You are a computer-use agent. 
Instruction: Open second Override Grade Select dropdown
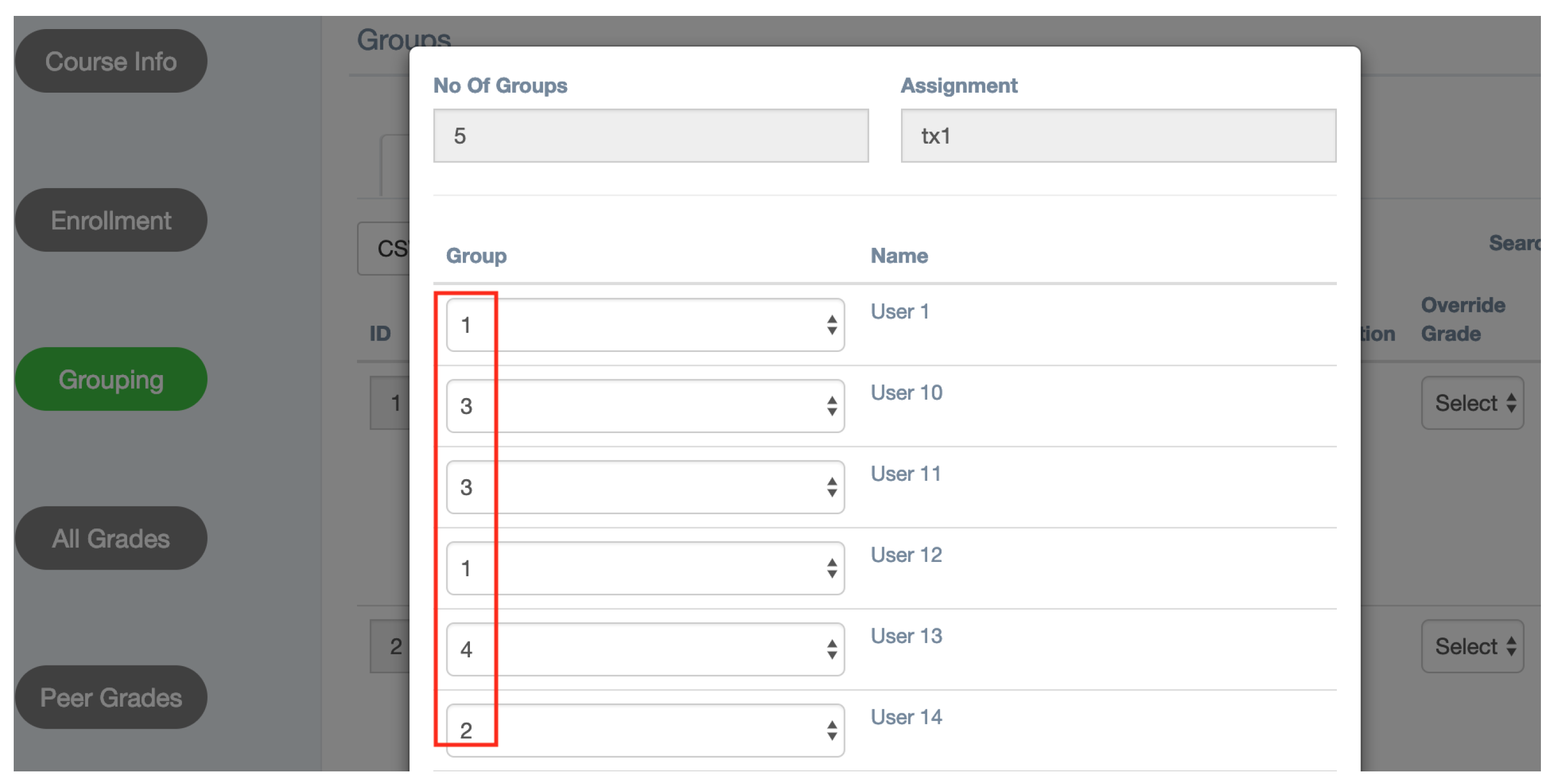pos(1472,646)
